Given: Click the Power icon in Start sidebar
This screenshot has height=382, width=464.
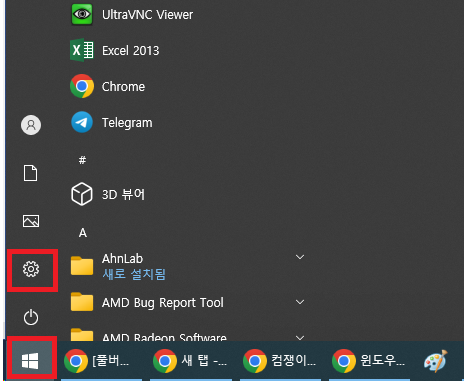Looking at the screenshot, I should tap(31, 317).
